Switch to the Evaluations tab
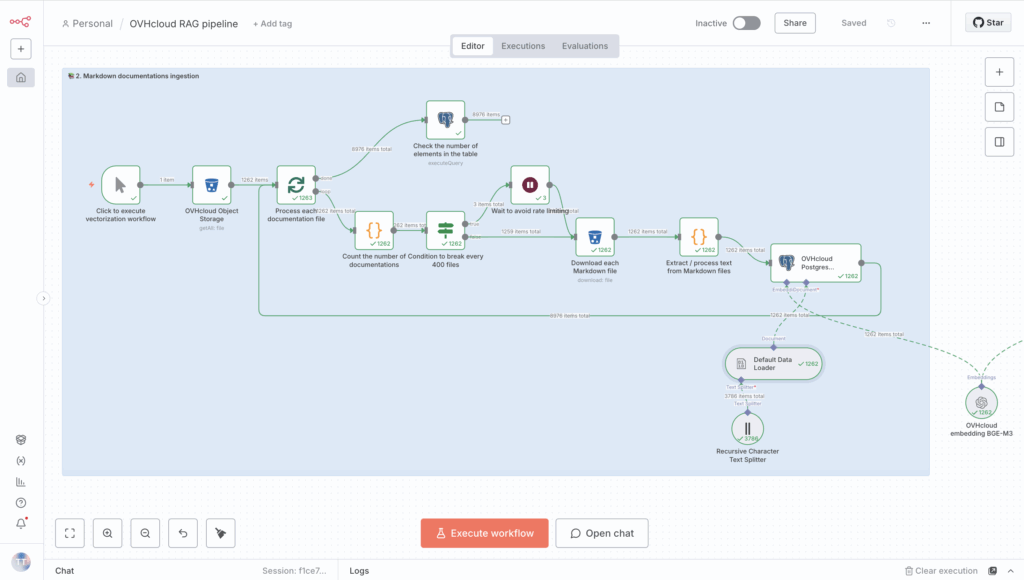The width and height of the screenshot is (1024, 580). point(584,46)
